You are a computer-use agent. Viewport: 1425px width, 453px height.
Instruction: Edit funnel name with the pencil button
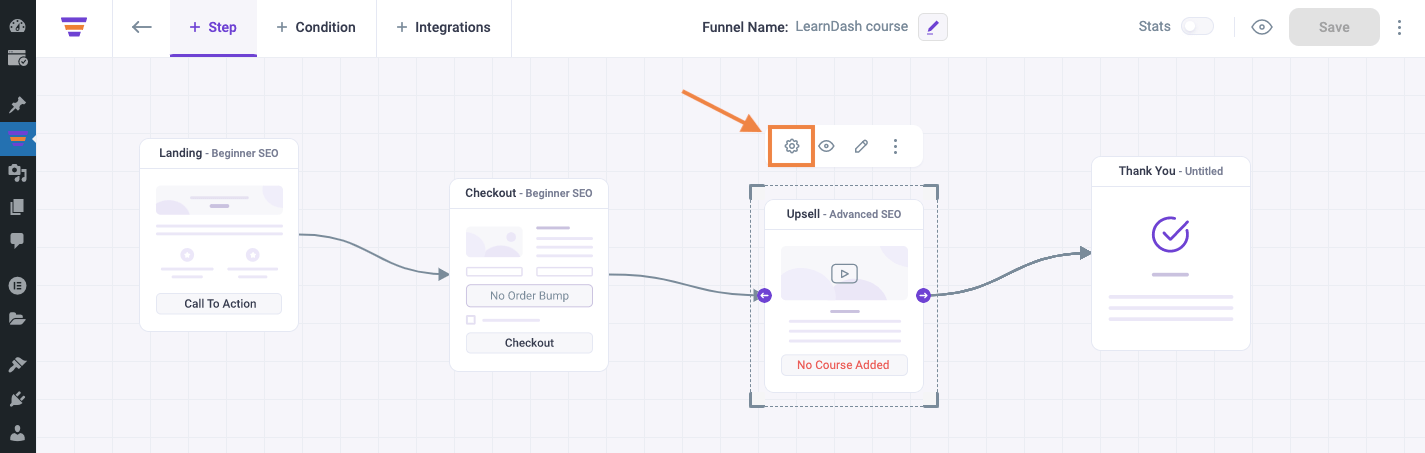pos(932,27)
